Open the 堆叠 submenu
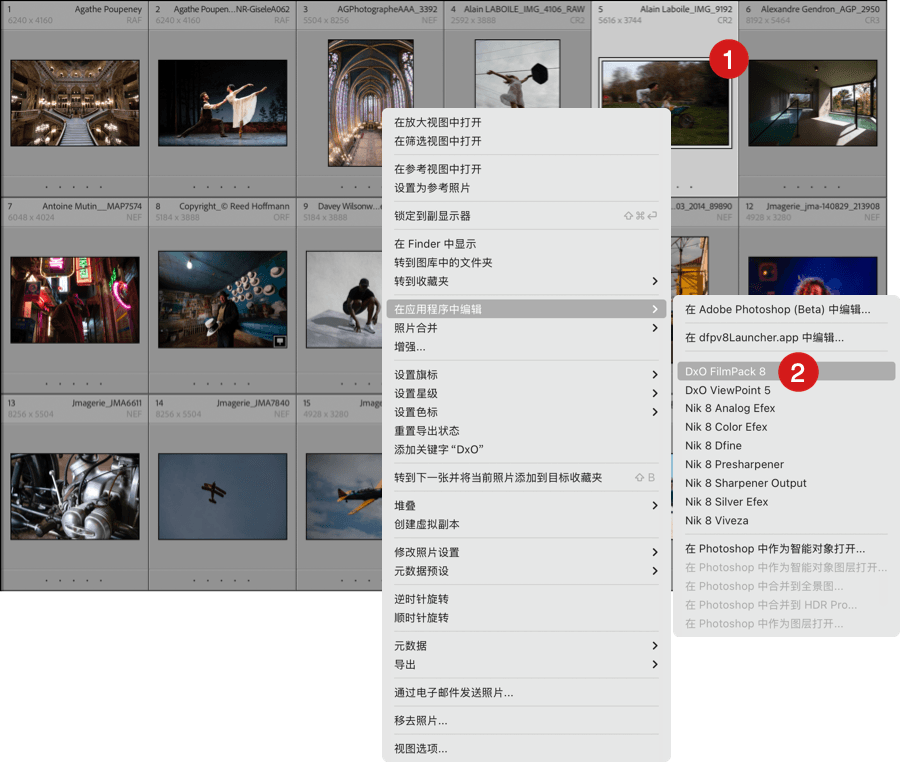The height and width of the screenshot is (762, 900). point(655,506)
